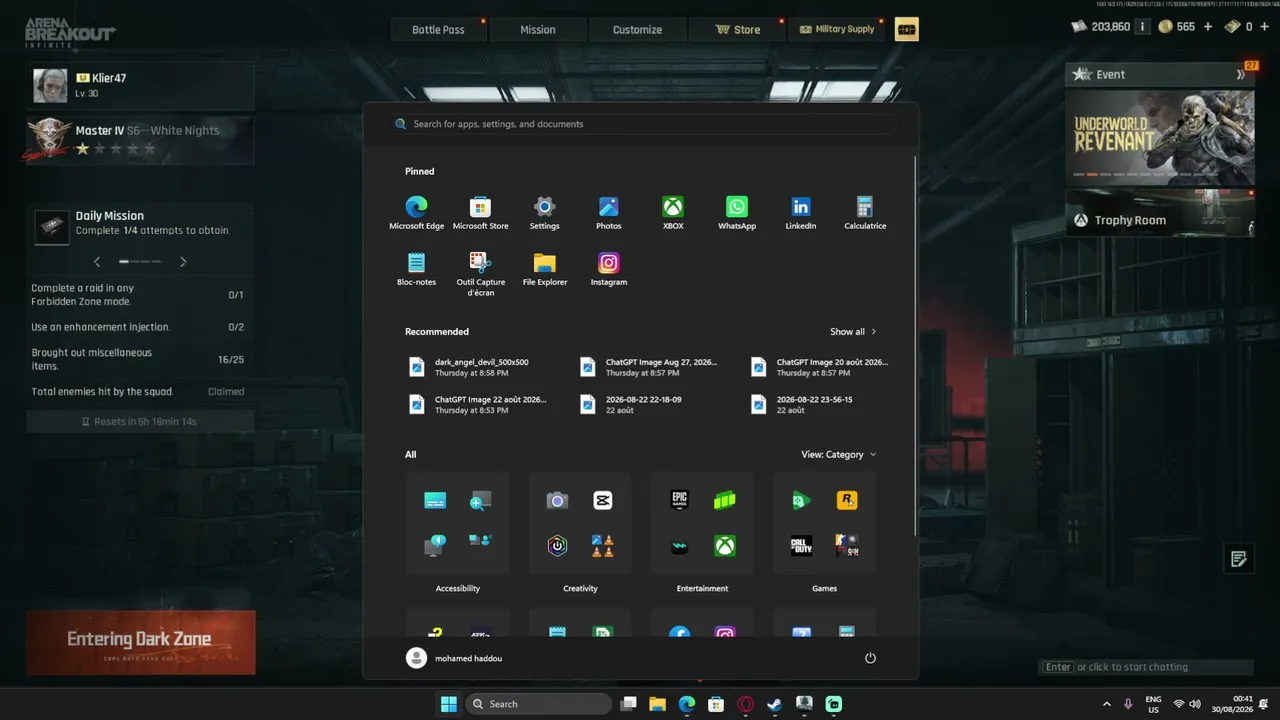Open the Camera app in Creativity category

coord(557,500)
